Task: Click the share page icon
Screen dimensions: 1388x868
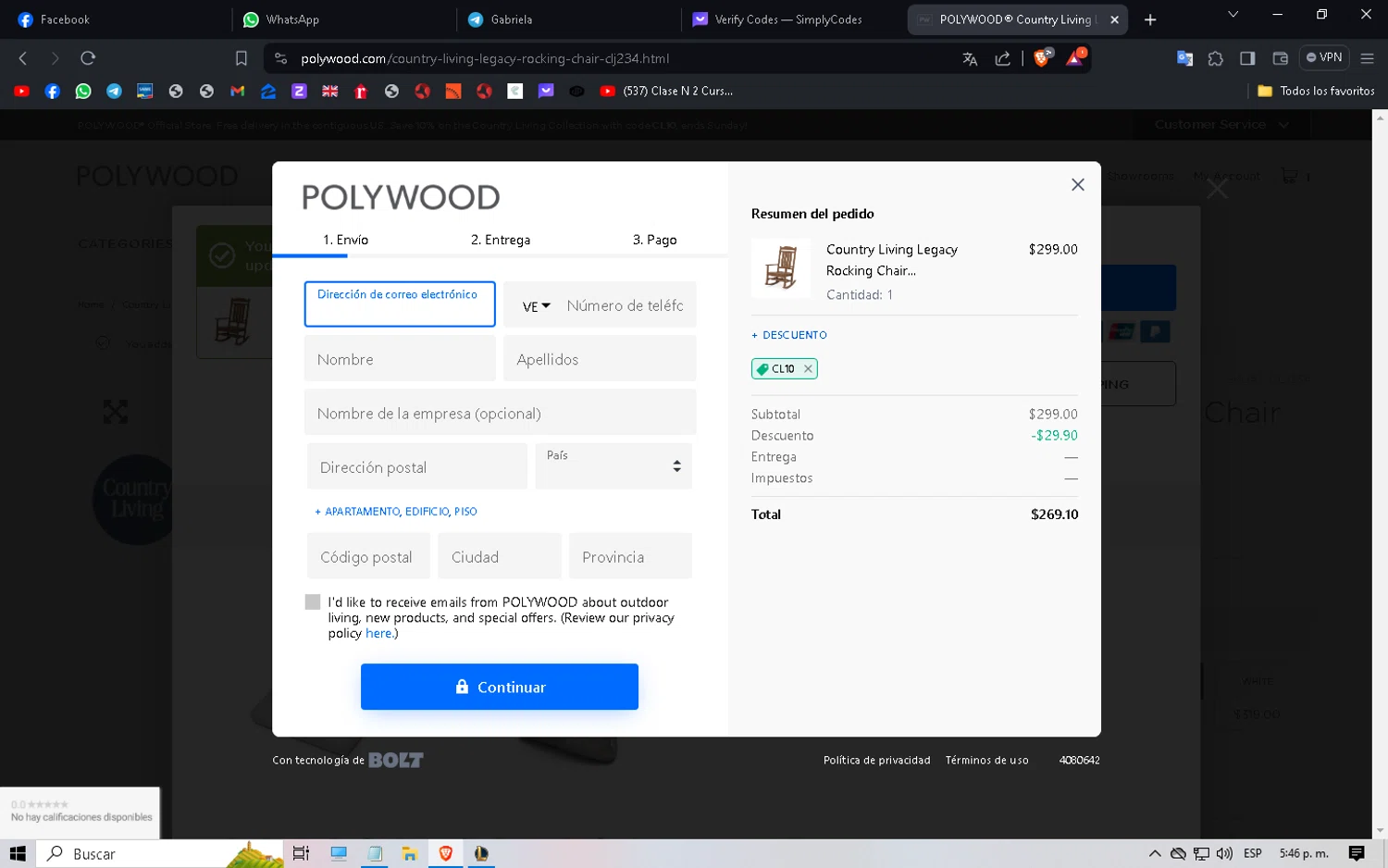Action: (1002, 58)
